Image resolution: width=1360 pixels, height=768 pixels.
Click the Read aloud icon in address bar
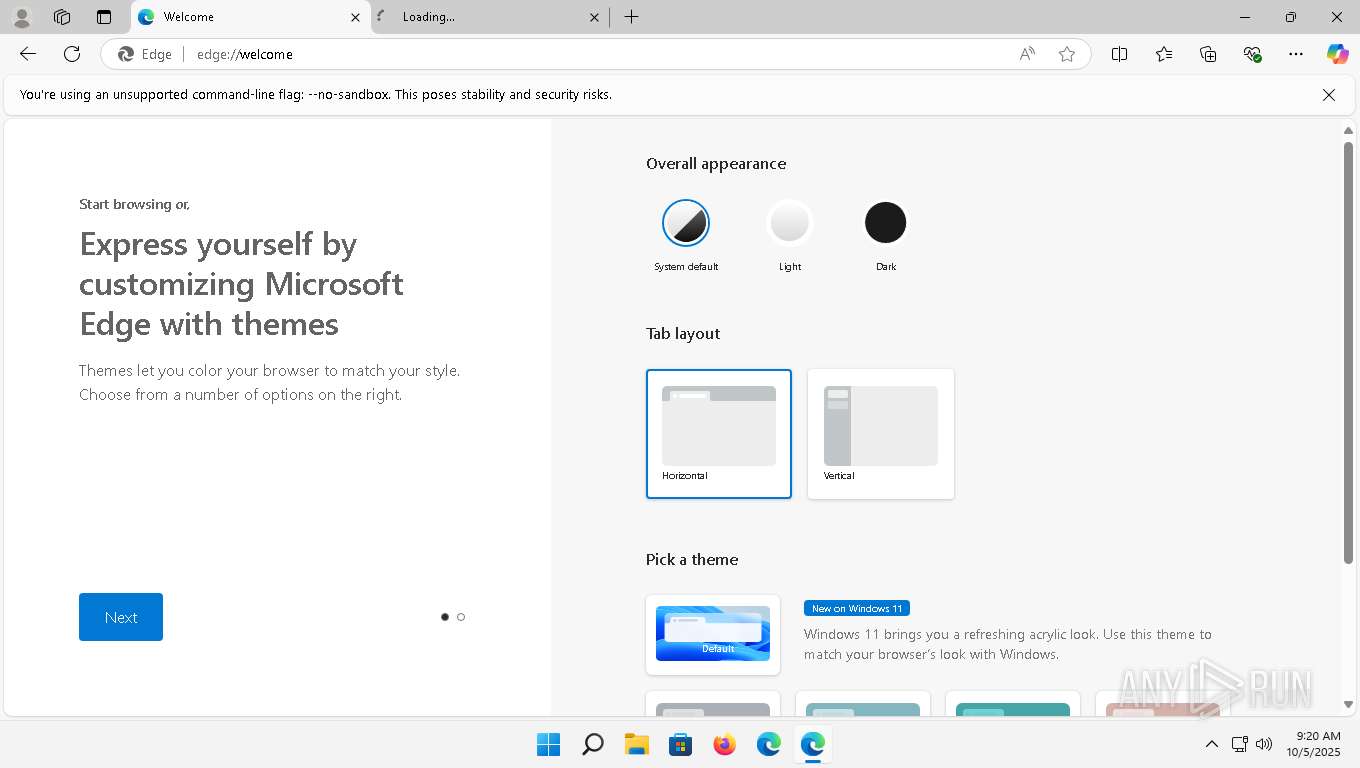pos(1027,54)
